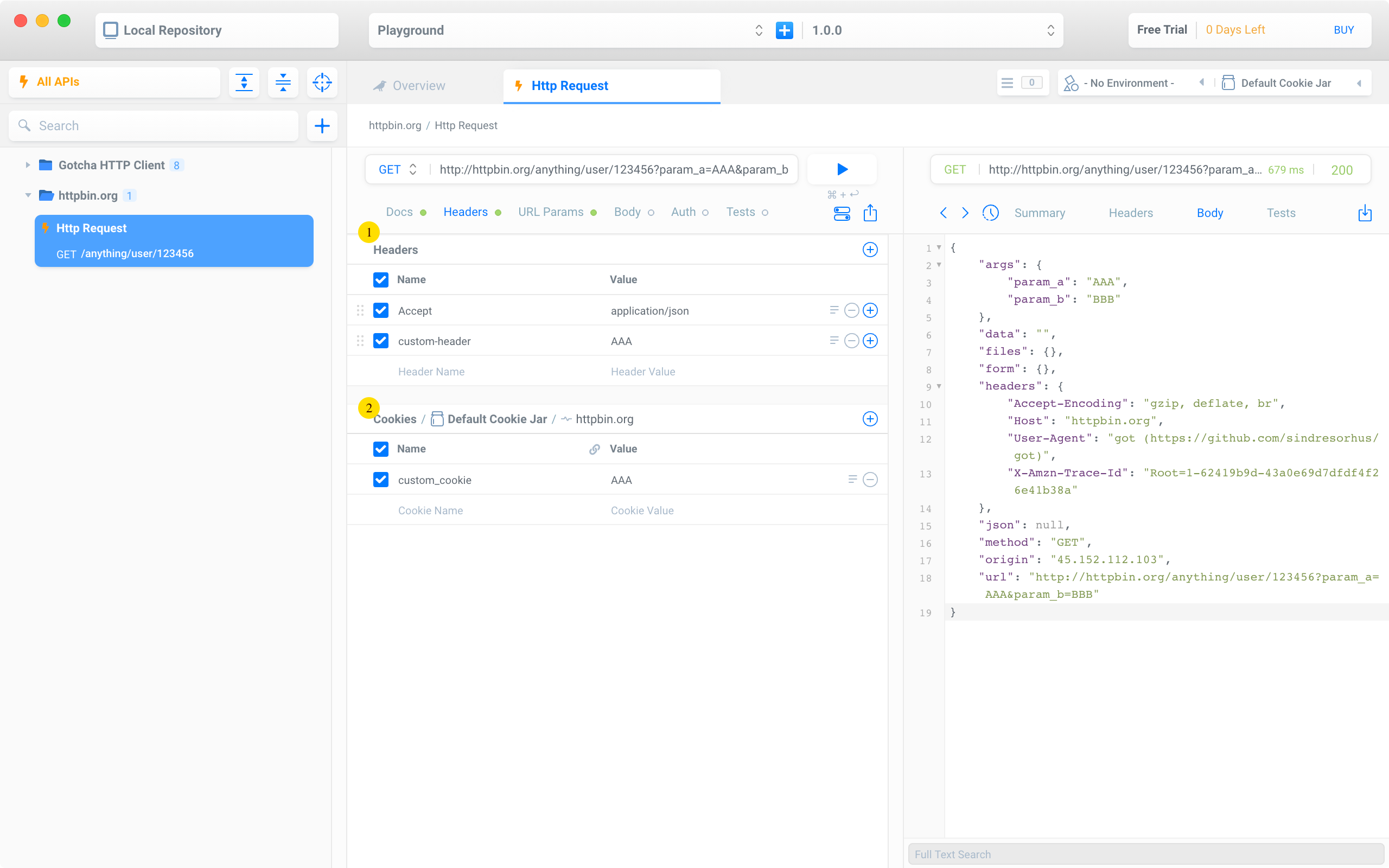
Task: Open the GET method dropdown
Action: tap(397, 169)
